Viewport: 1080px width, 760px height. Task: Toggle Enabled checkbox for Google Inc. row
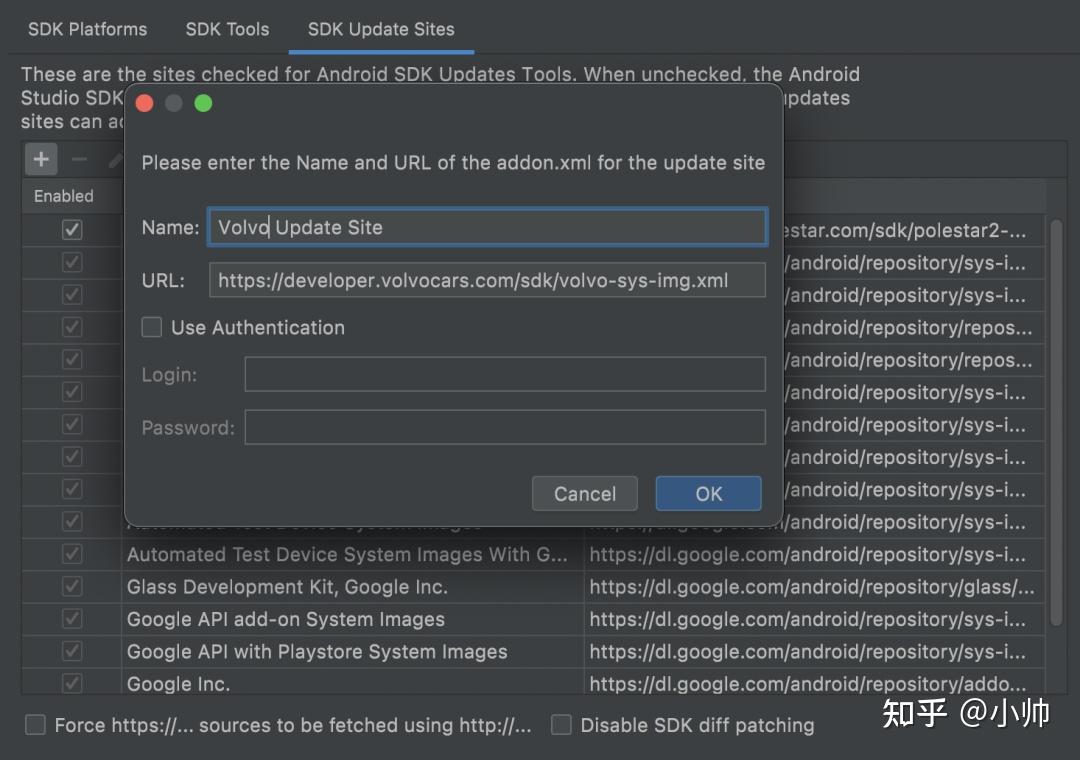pyautogui.click(x=72, y=683)
